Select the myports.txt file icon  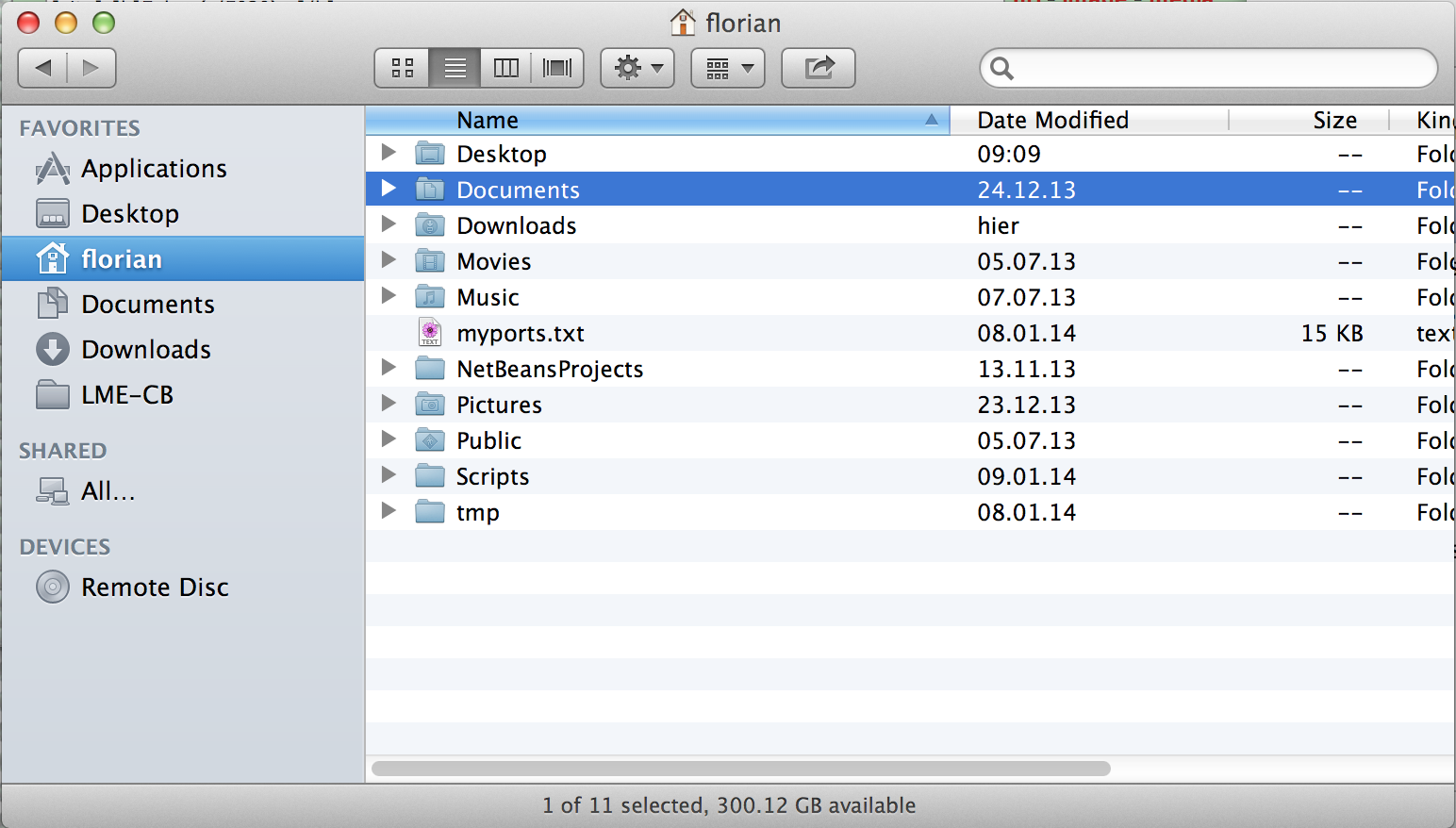coord(430,333)
